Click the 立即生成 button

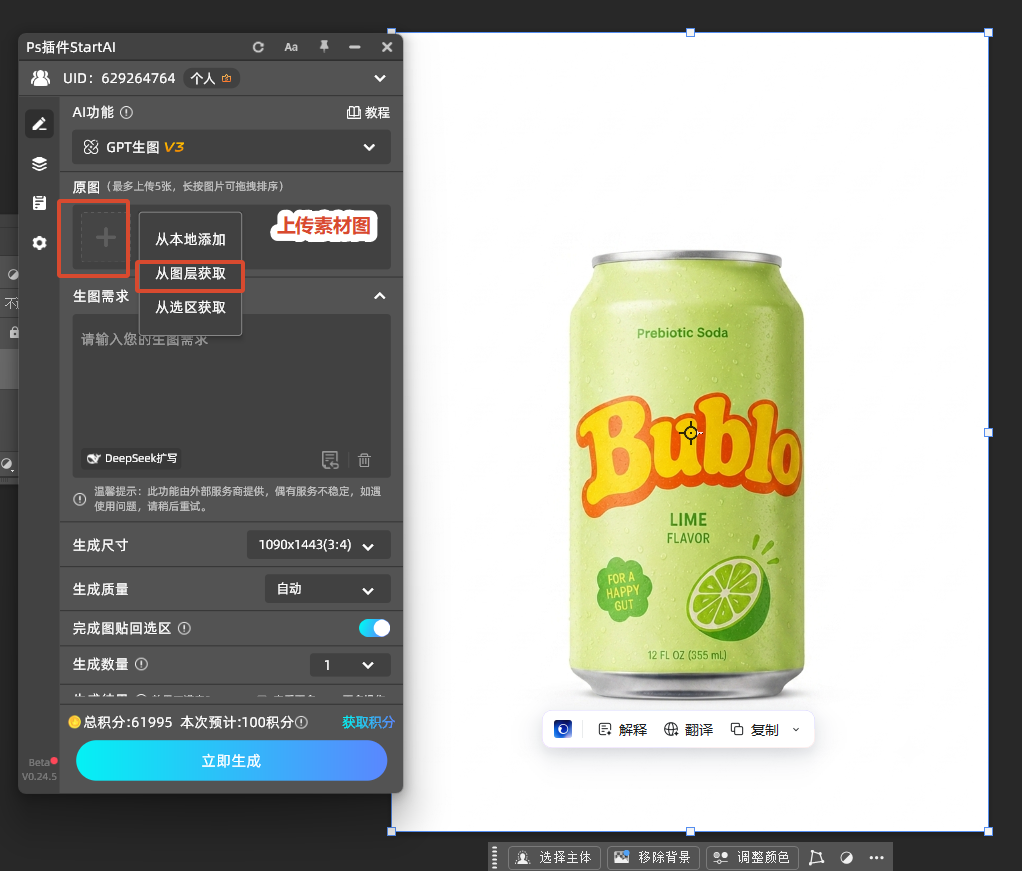click(x=231, y=761)
